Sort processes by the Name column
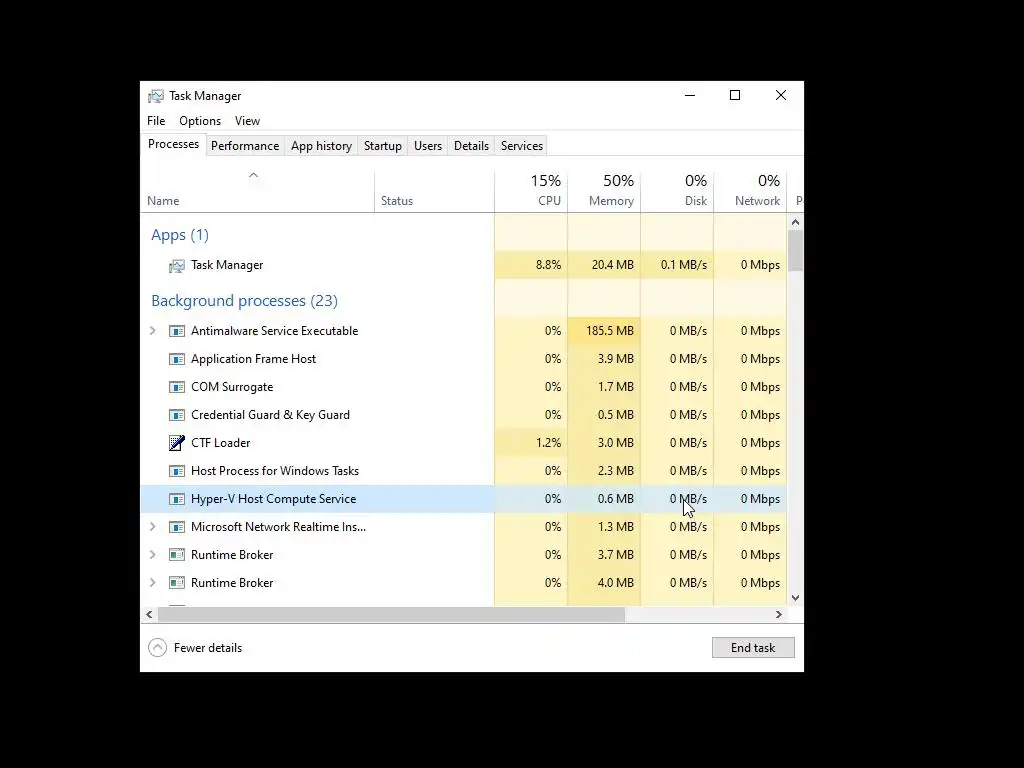The height and width of the screenshot is (768, 1024). pyautogui.click(x=257, y=191)
